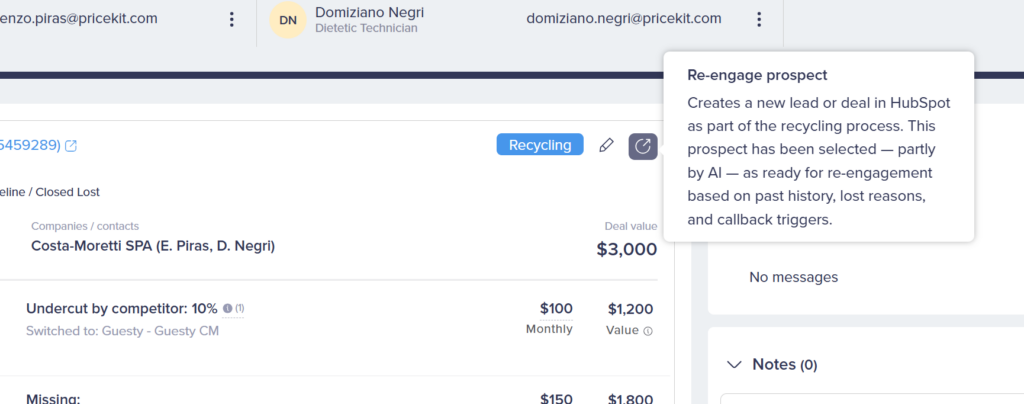Click the DN avatar for Domiziano Negri
Screen dimensions: 1024x404
click(288, 20)
